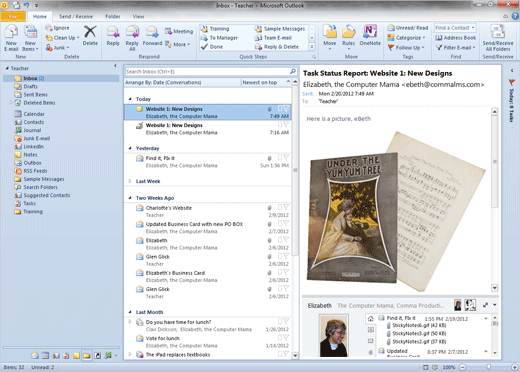This screenshot has width=520, height=372.
Task: Toggle flag on Charlotte's Website message
Action: pos(286,207)
